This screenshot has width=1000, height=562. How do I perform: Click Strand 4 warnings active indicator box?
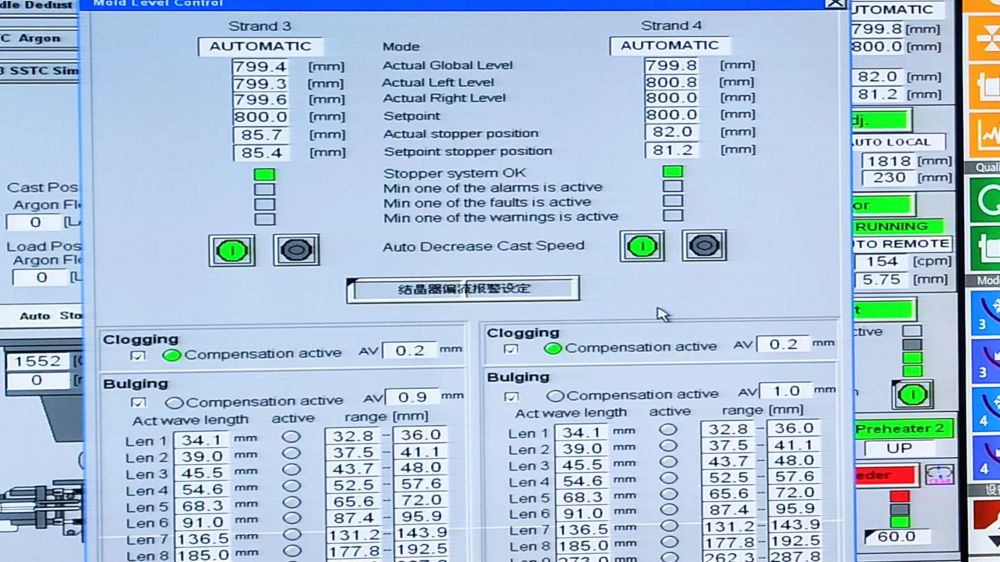coord(672,215)
